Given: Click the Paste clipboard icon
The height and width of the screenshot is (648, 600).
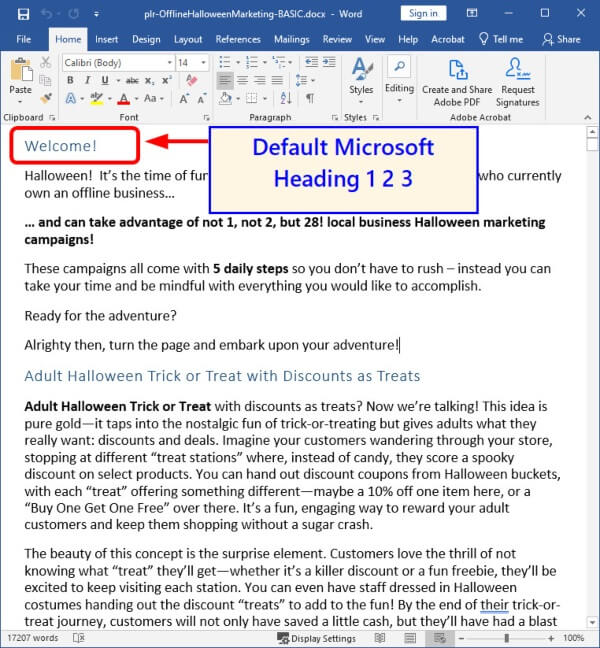Looking at the screenshot, I should point(21,70).
